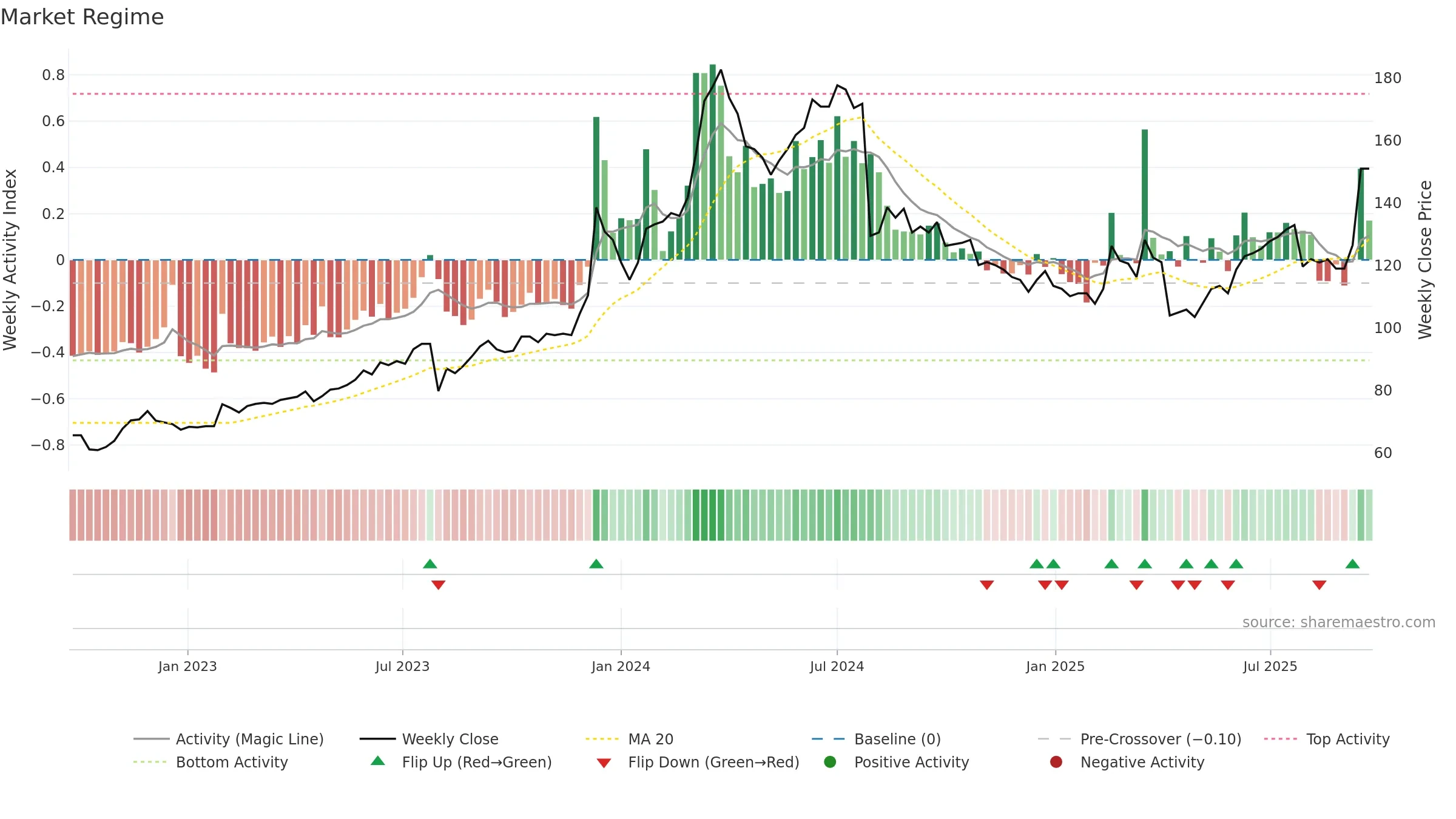The image size is (1456, 819).
Task: Click the Weekly Activity Index axis title
Action: click(x=10, y=260)
